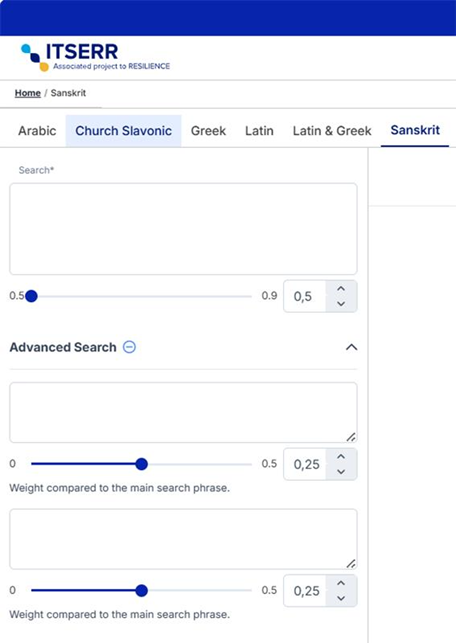Select the Latin tab
Screen dimensions: 456x643
click(x=259, y=131)
